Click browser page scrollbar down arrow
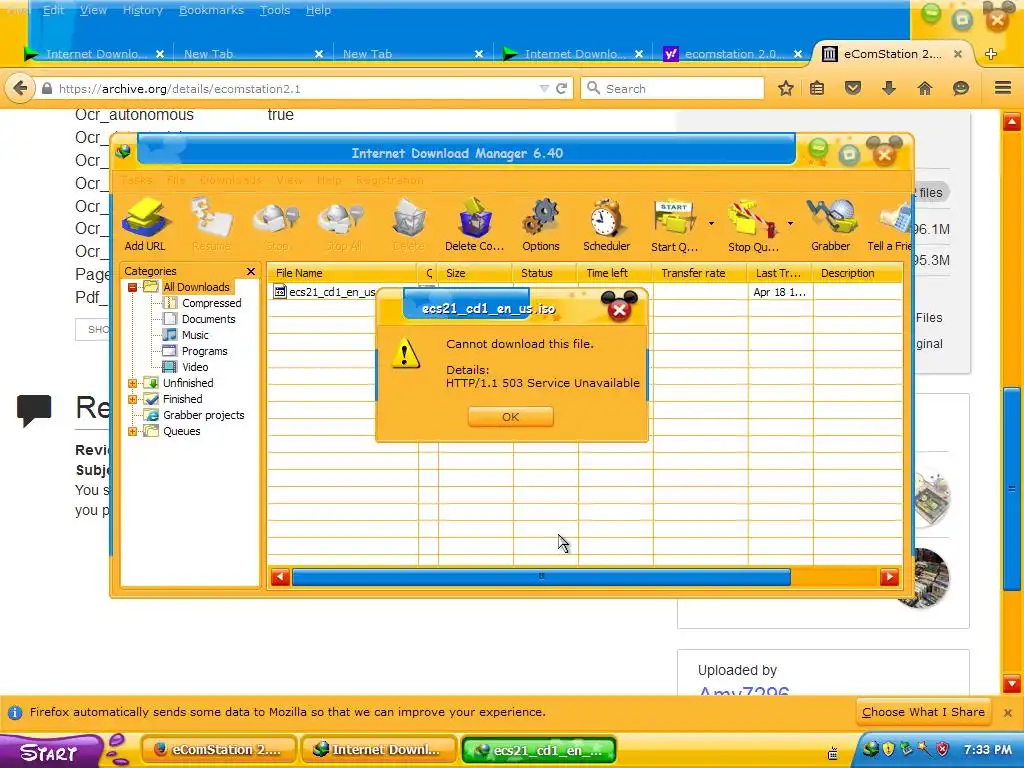The width and height of the screenshot is (1024, 768). click(1012, 684)
